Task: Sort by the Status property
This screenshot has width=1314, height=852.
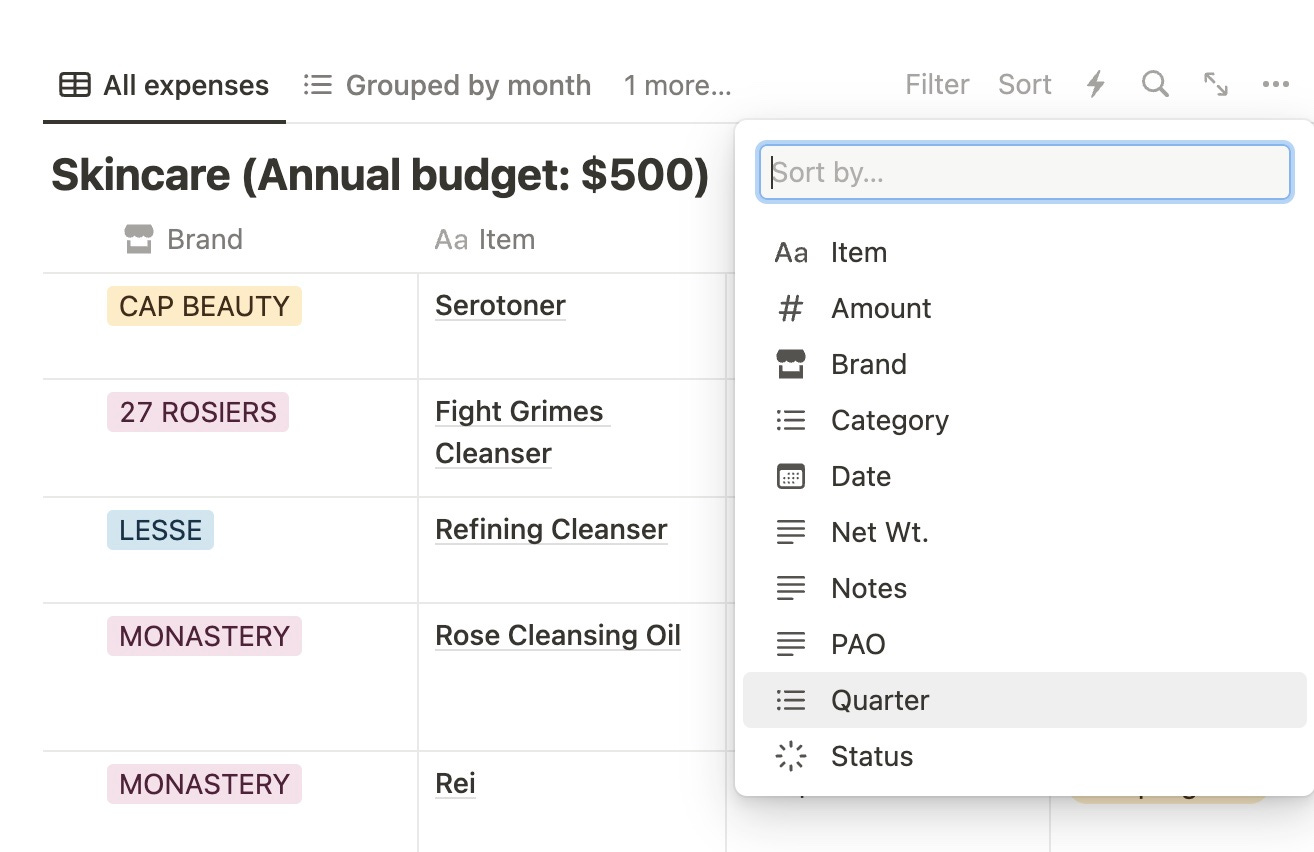Action: [1025, 756]
